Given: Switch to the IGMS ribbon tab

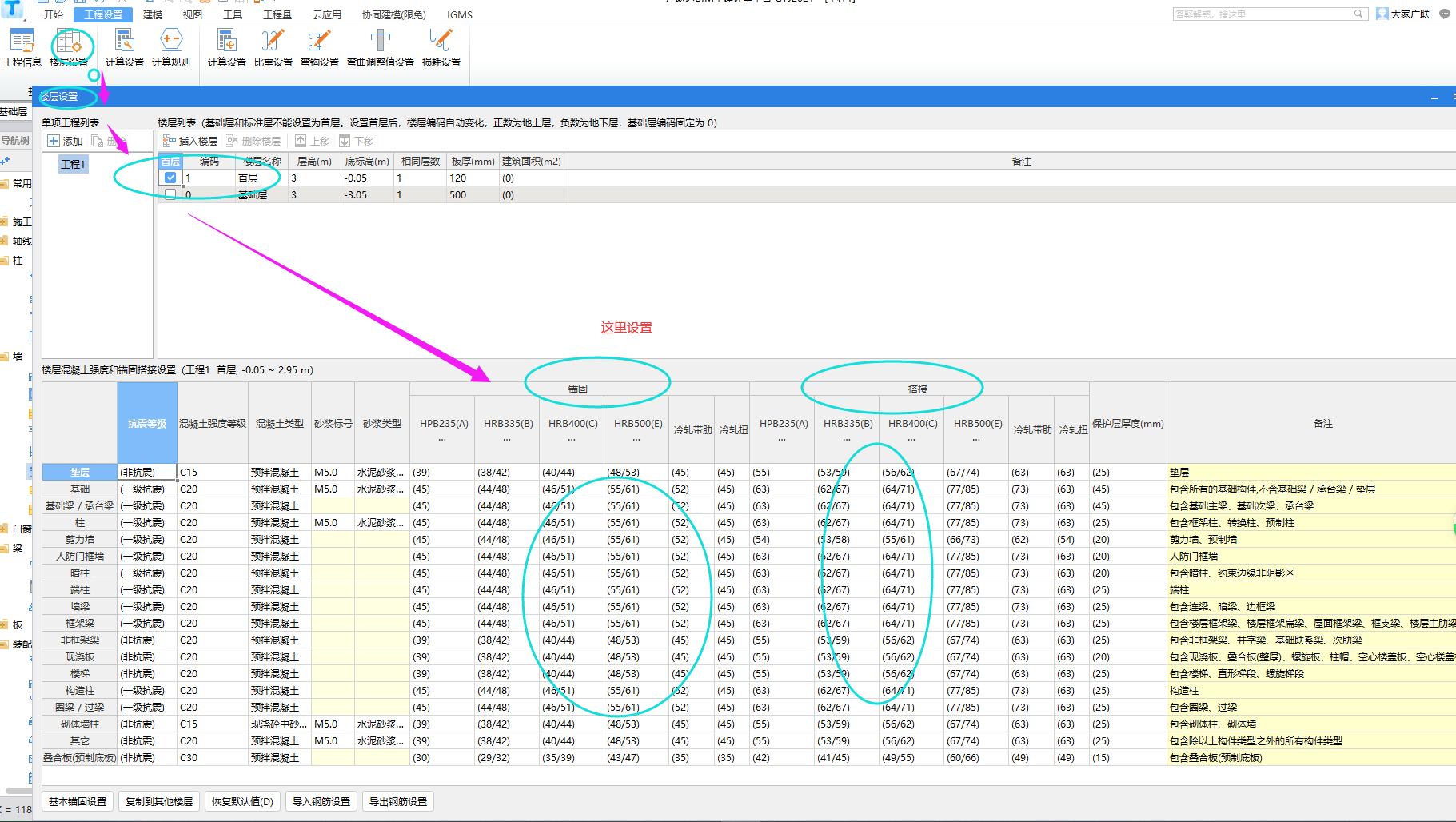Looking at the screenshot, I should pyautogui.click(x=460, y=14).
